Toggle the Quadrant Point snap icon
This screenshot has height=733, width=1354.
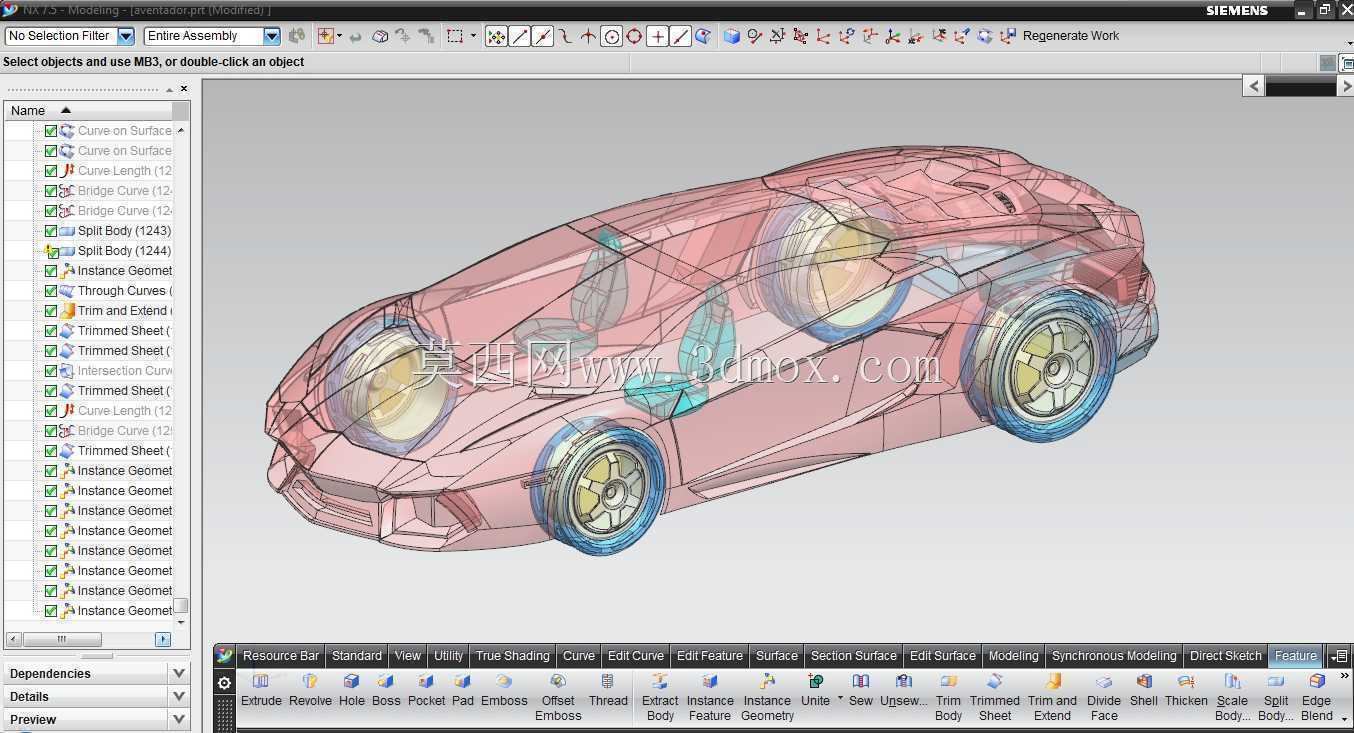634,37
